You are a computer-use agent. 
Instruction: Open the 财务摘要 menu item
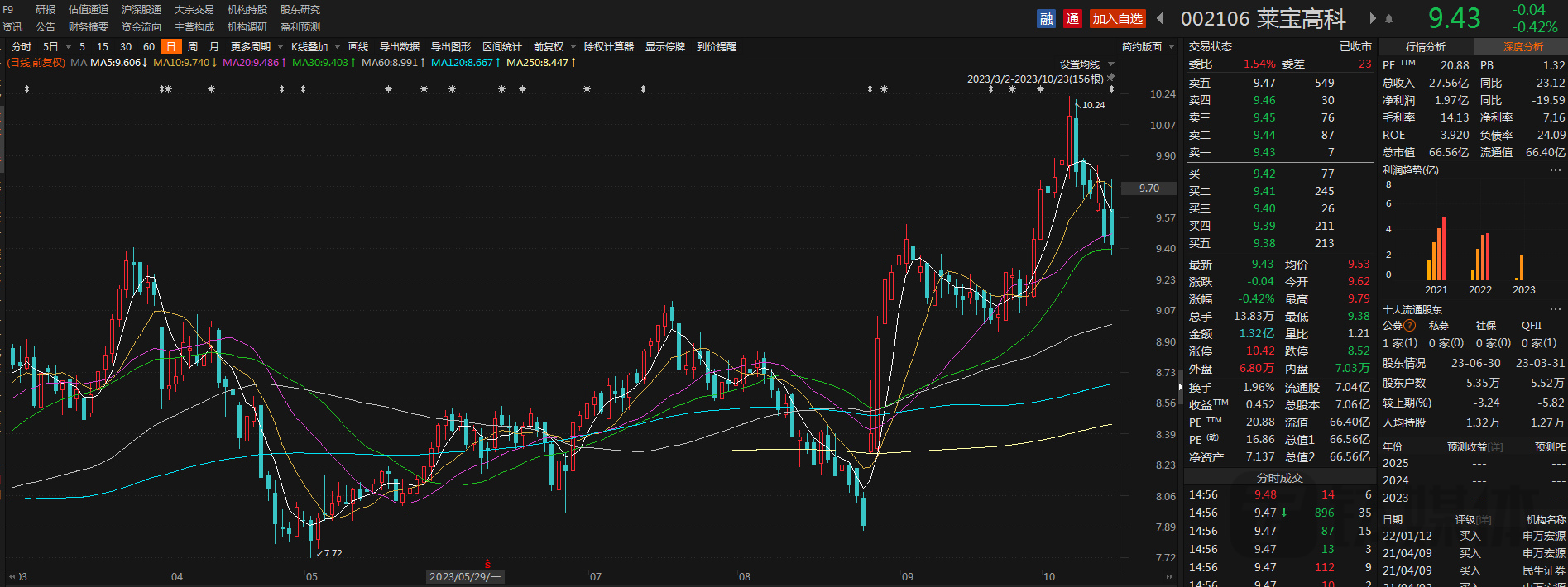89,27
